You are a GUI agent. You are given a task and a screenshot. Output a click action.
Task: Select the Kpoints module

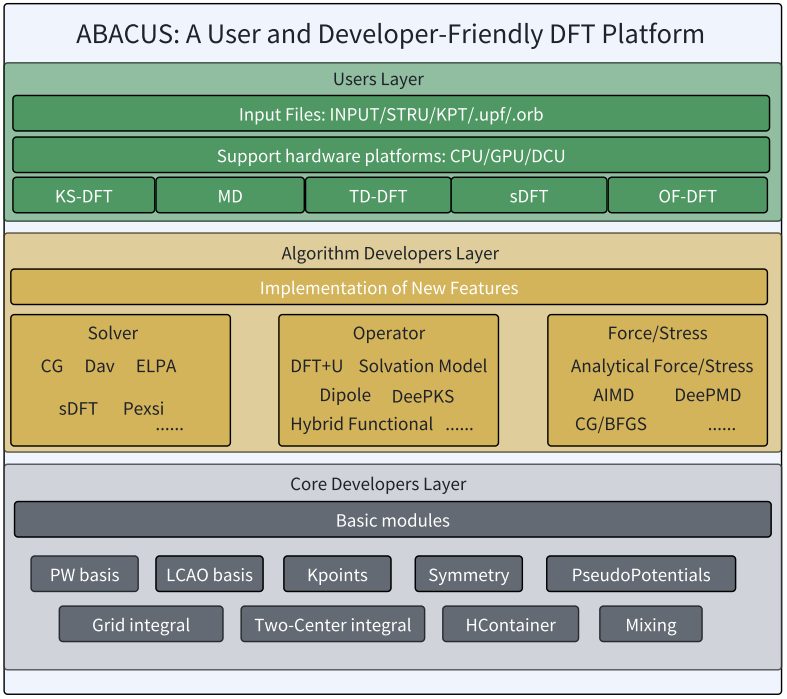tap(337, 574)
